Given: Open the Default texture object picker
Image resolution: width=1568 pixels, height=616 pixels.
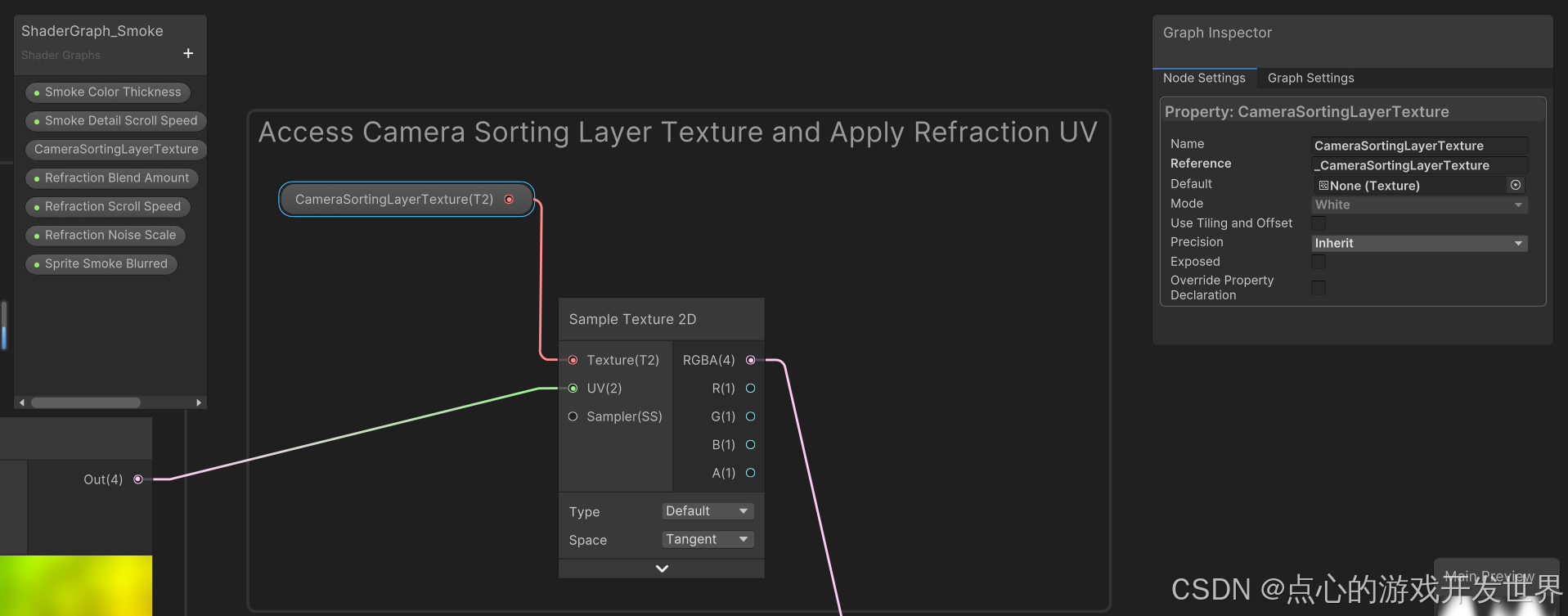Looking at the screenshot, I should tap(1515, 185).
